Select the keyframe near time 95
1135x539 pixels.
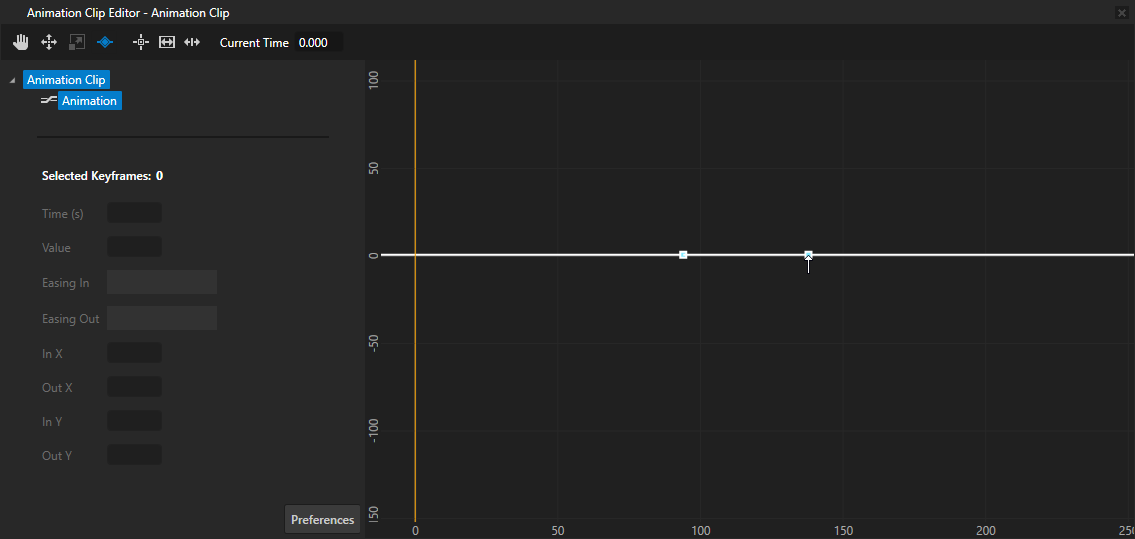point(683,255)
